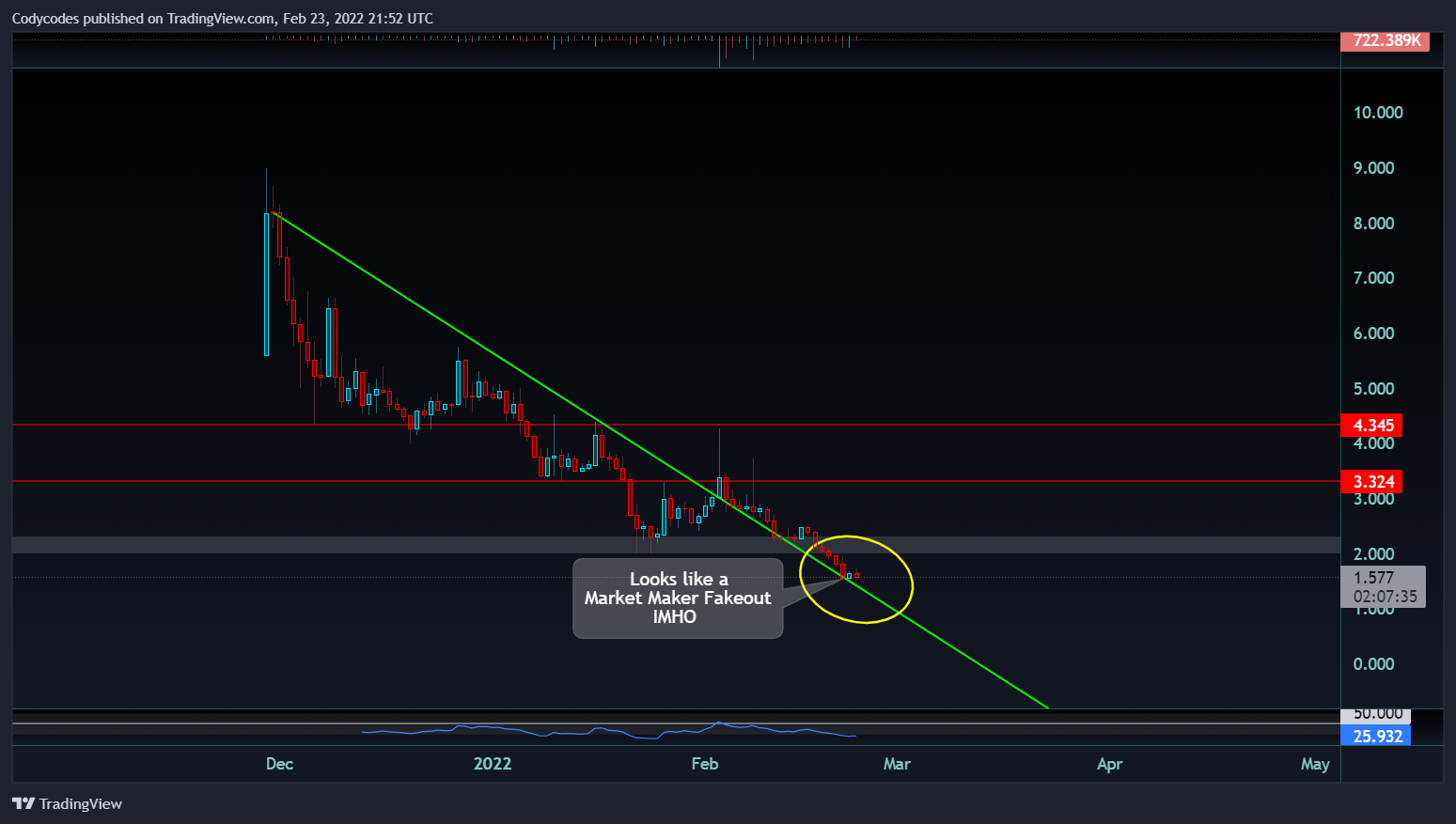Select the 3.324 red price label
Viewport: 1456px width, 824px height.
(1372, 482)
